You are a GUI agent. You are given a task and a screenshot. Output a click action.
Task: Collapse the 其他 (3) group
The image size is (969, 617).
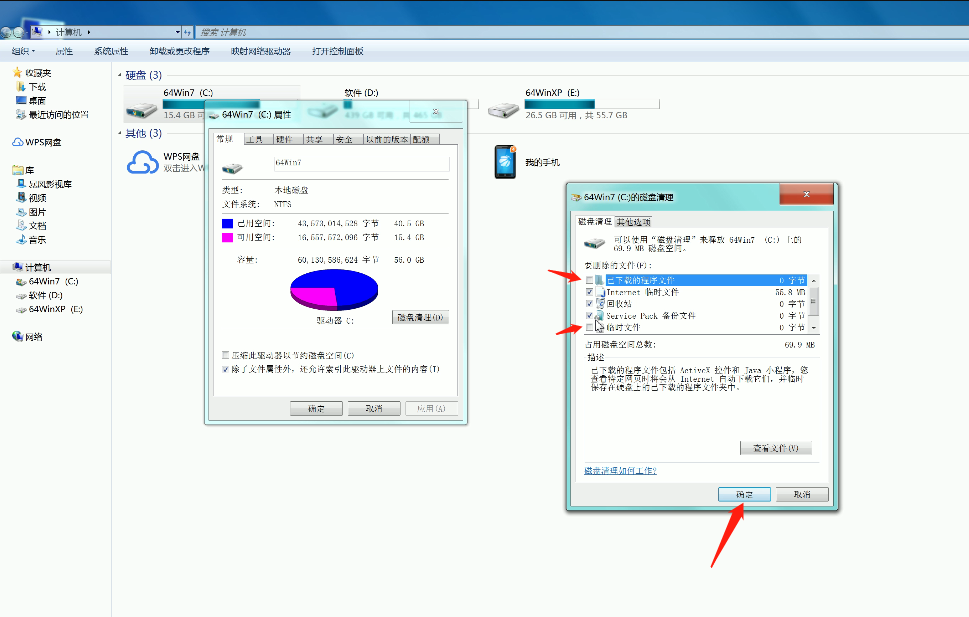[x=120, y=134]
